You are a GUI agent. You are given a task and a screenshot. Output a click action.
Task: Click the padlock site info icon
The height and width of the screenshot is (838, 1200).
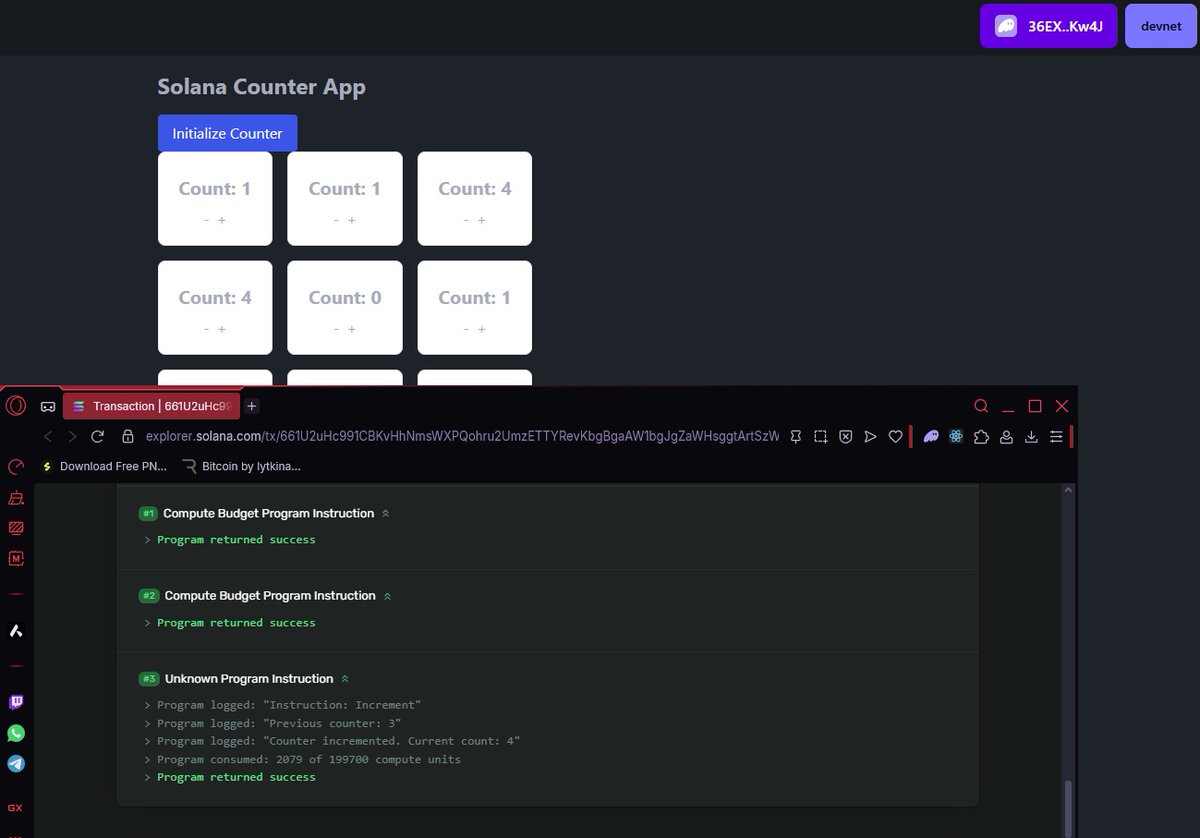tap(127, 437)
